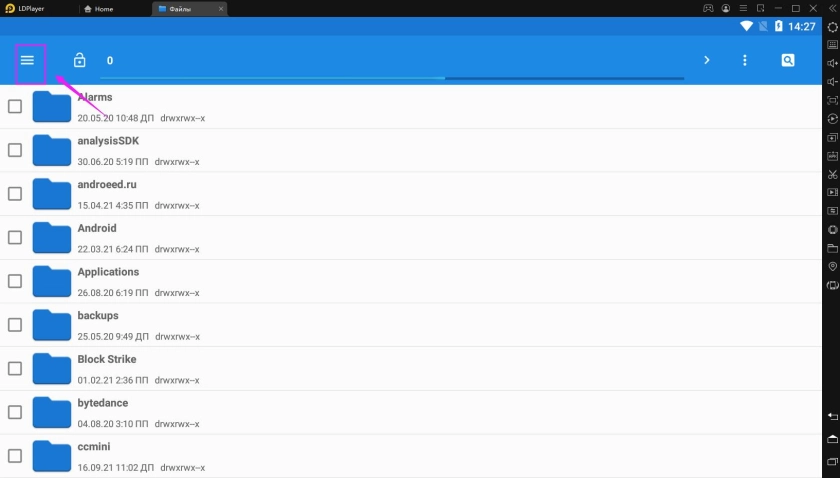Open the gamepad icon in the title bar
This screenshot has width=840, height=478.
click(708, 9)
